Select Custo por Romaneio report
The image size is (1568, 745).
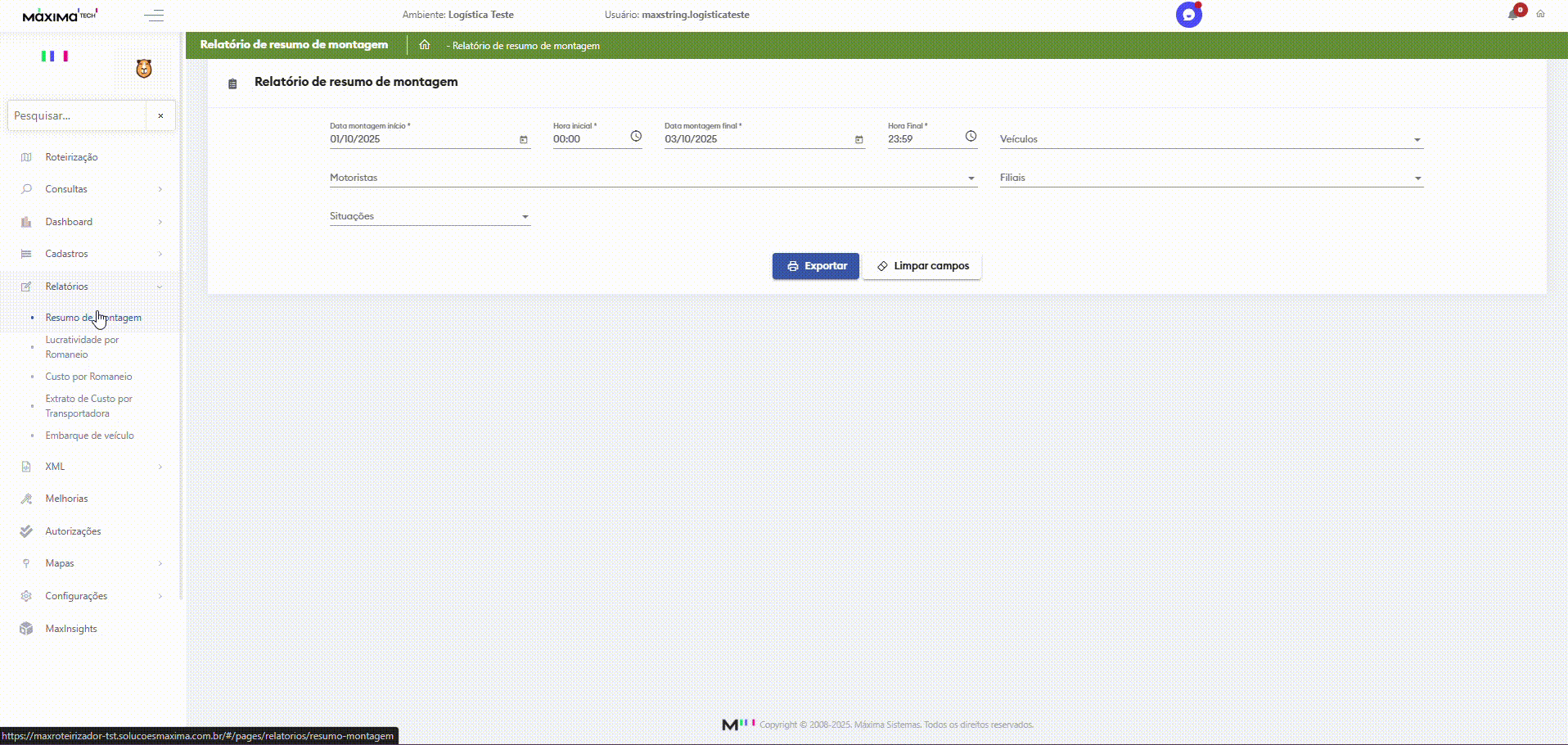tap(88, 377)
